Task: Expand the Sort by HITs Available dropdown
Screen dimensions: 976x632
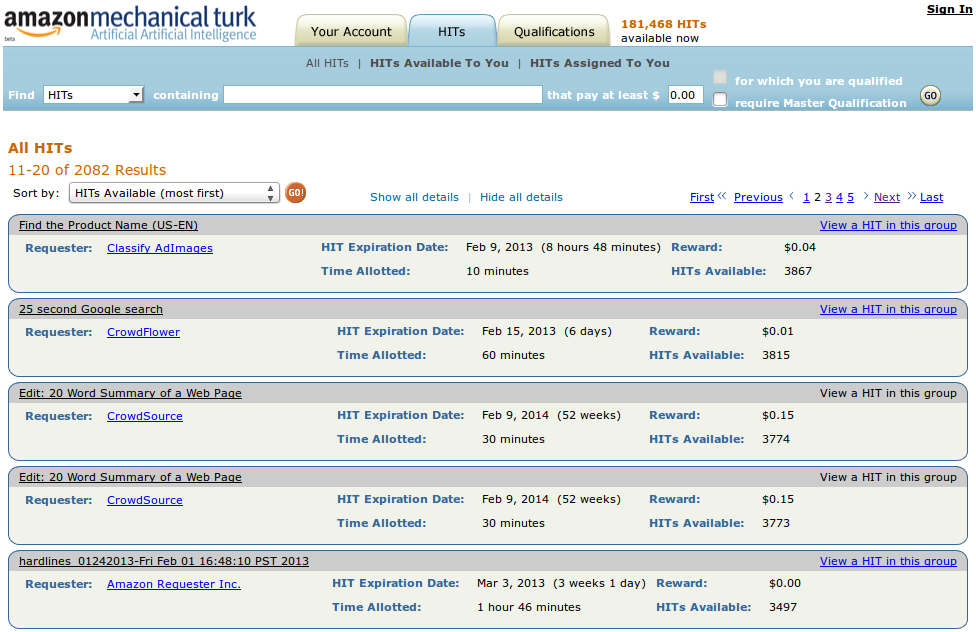Action: [x=174, y=193]
